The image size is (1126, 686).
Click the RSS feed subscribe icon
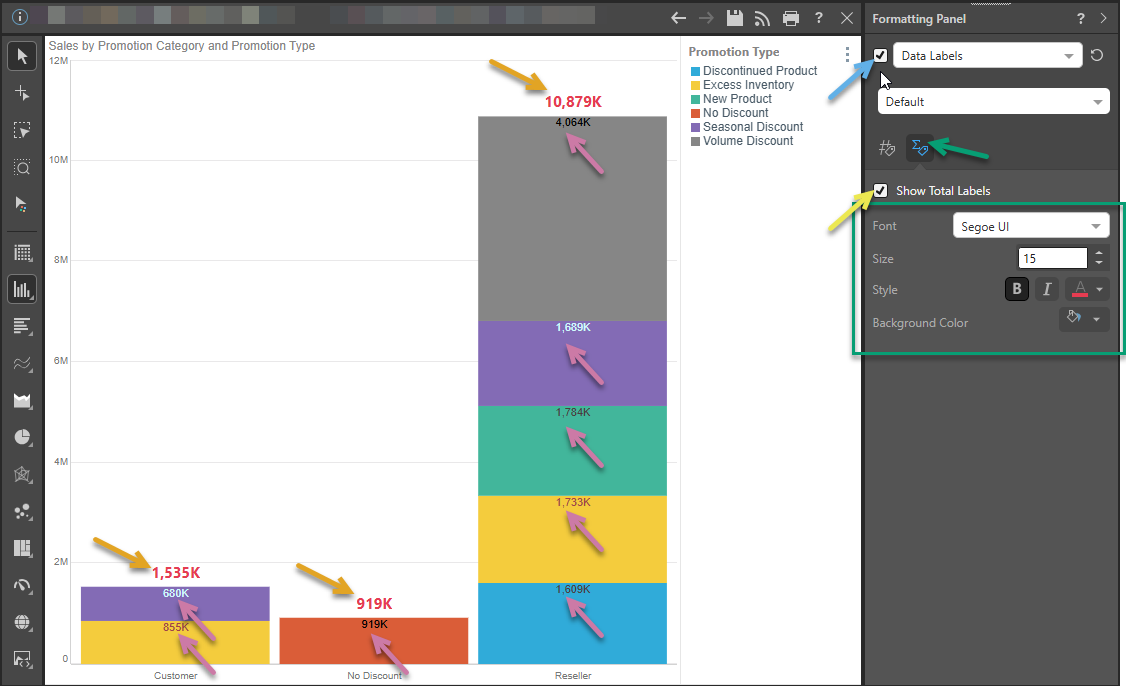pyautogui.click(x=763, y=18)
